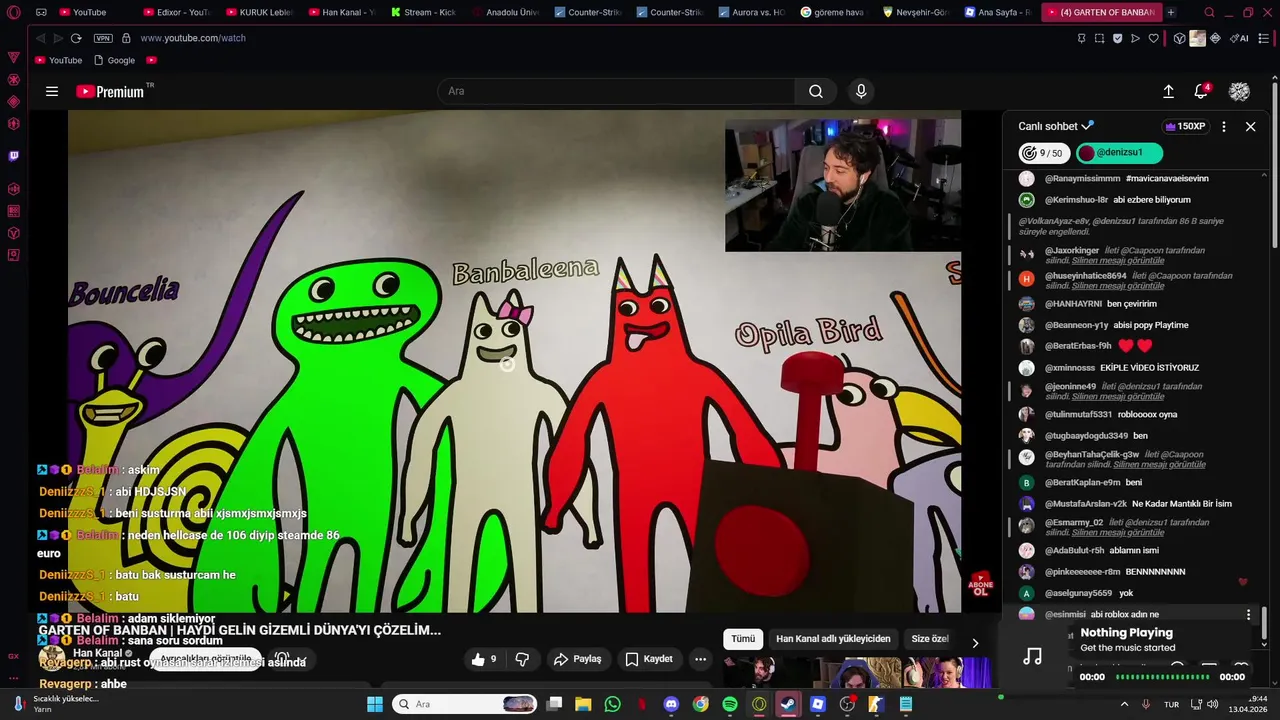This screenshot has width=1280, height=720.
Task: Open Opera Aria AI button
Action: (1239, 38)
